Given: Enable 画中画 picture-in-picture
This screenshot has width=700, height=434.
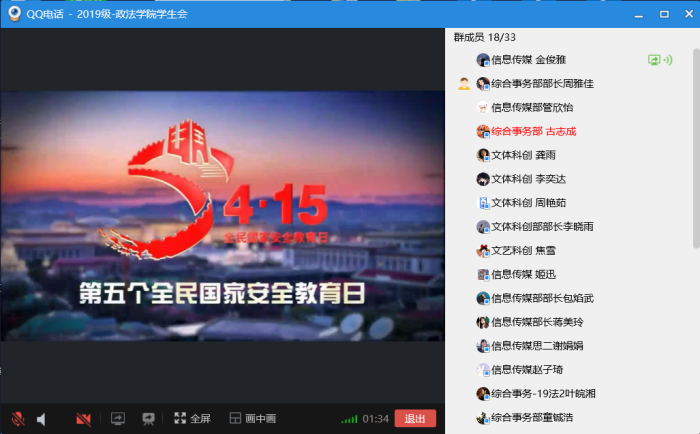Looking at the screenshot, I should 253,418.
